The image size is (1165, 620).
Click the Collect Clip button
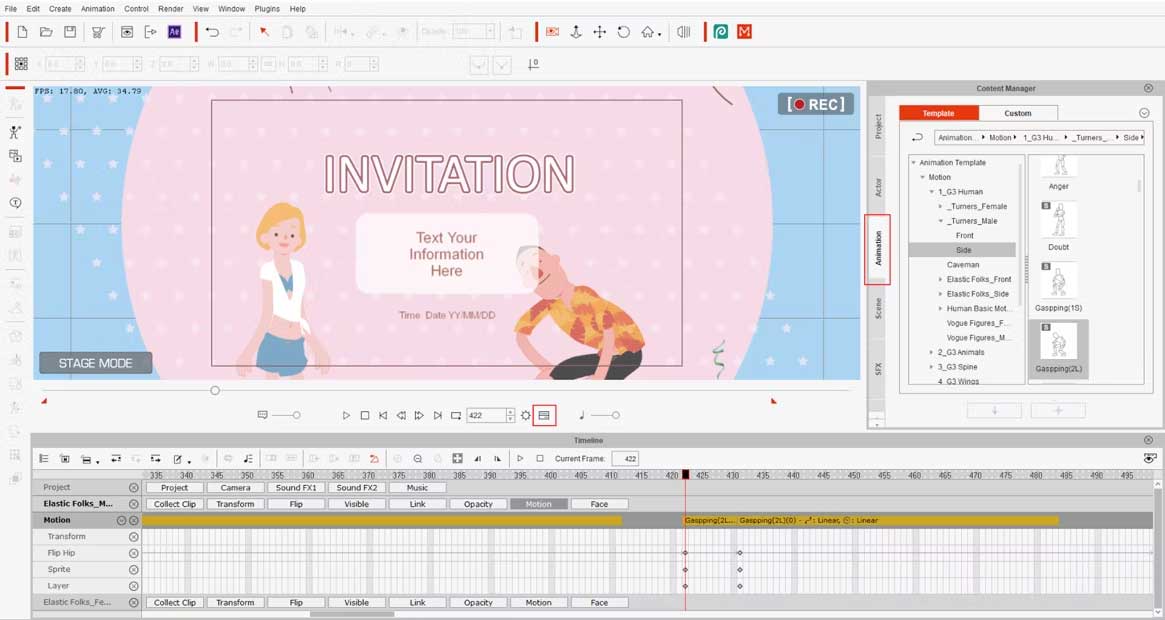(x=174, y=503)
